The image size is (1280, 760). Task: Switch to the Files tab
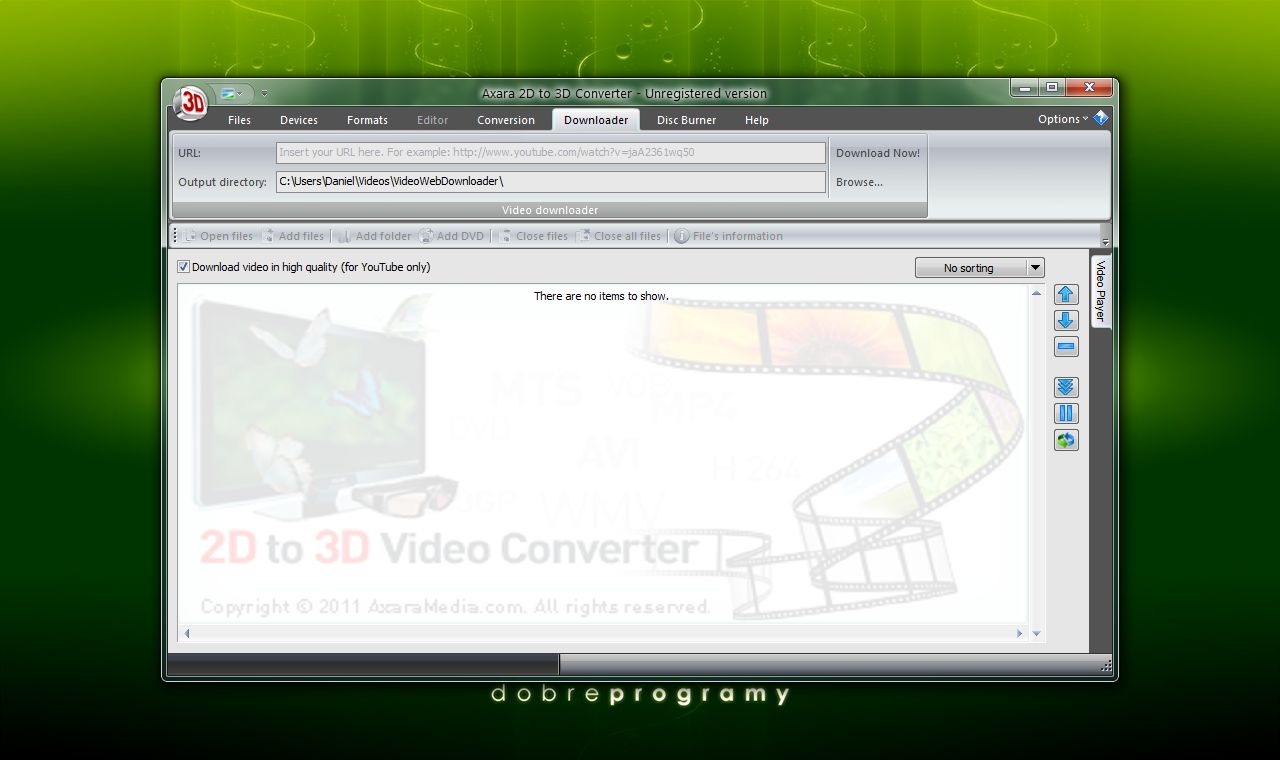[239, 120]
